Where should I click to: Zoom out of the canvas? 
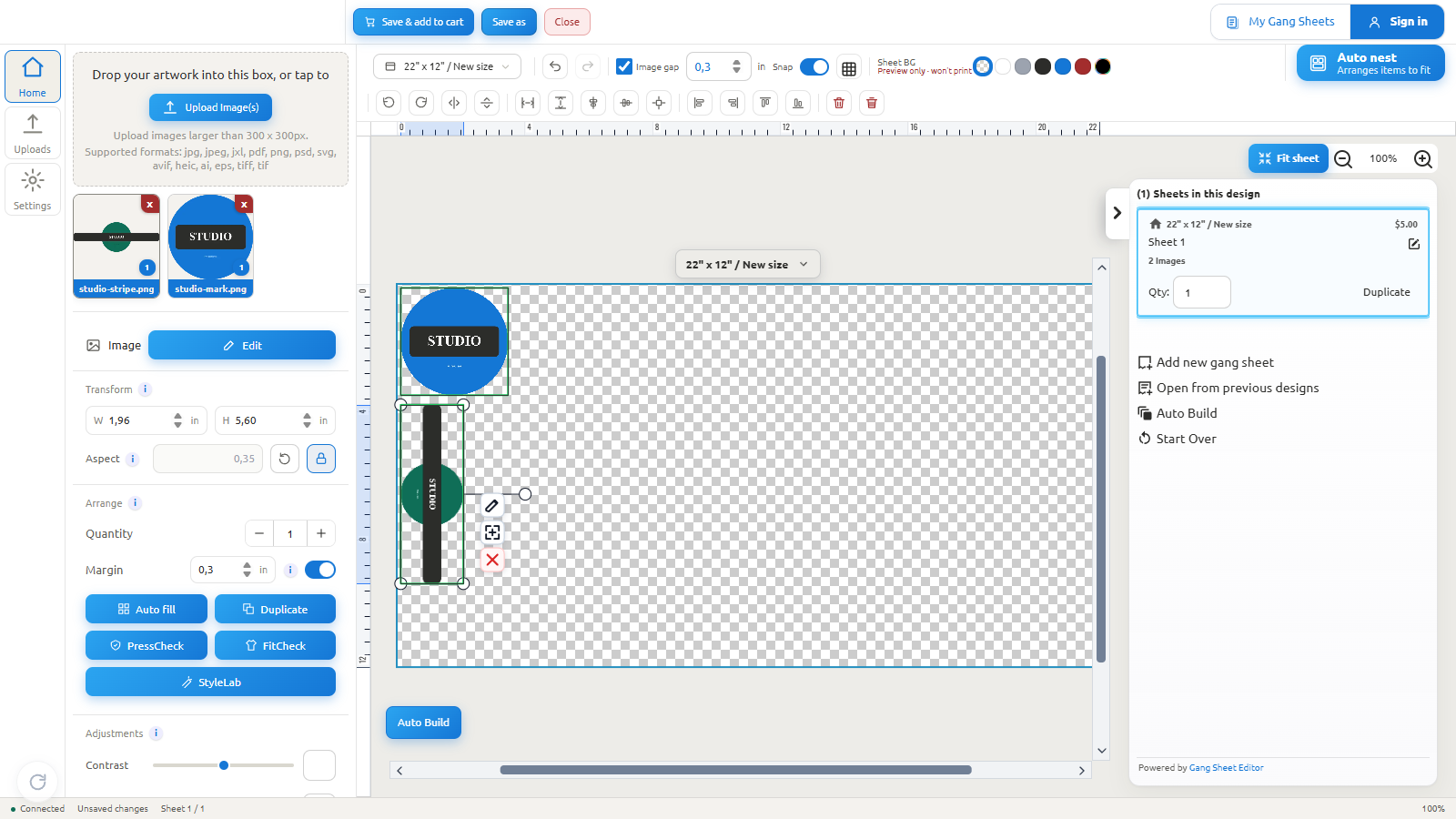tap(1343, 159)
